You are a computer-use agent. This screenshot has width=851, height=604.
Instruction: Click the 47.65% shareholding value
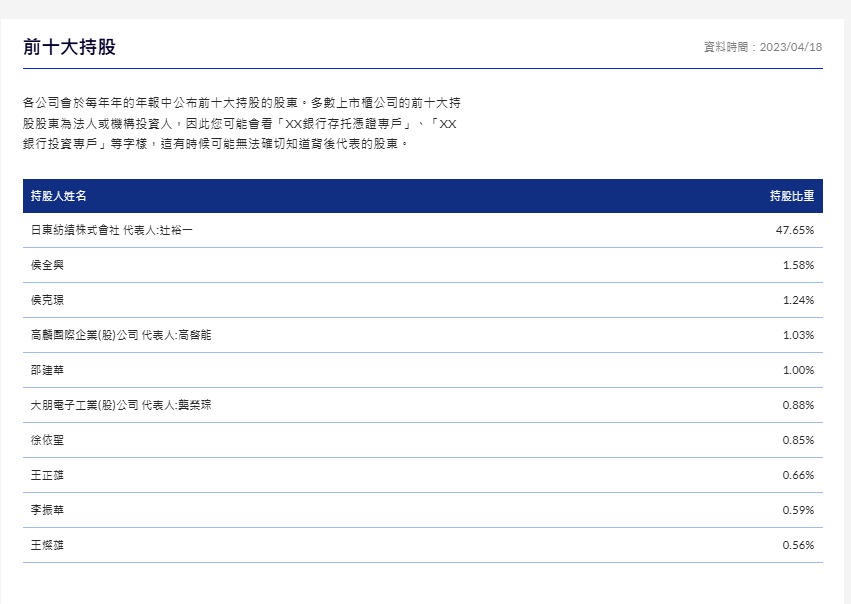(795, 230)
